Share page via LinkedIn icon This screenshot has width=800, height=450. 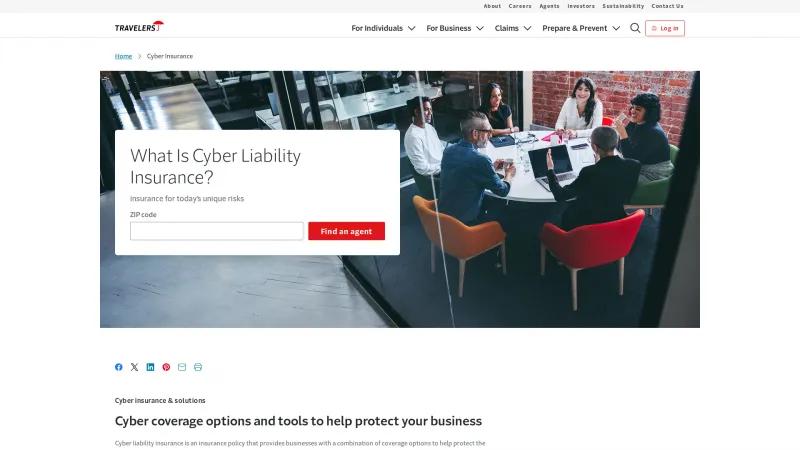tap(150, 367)
